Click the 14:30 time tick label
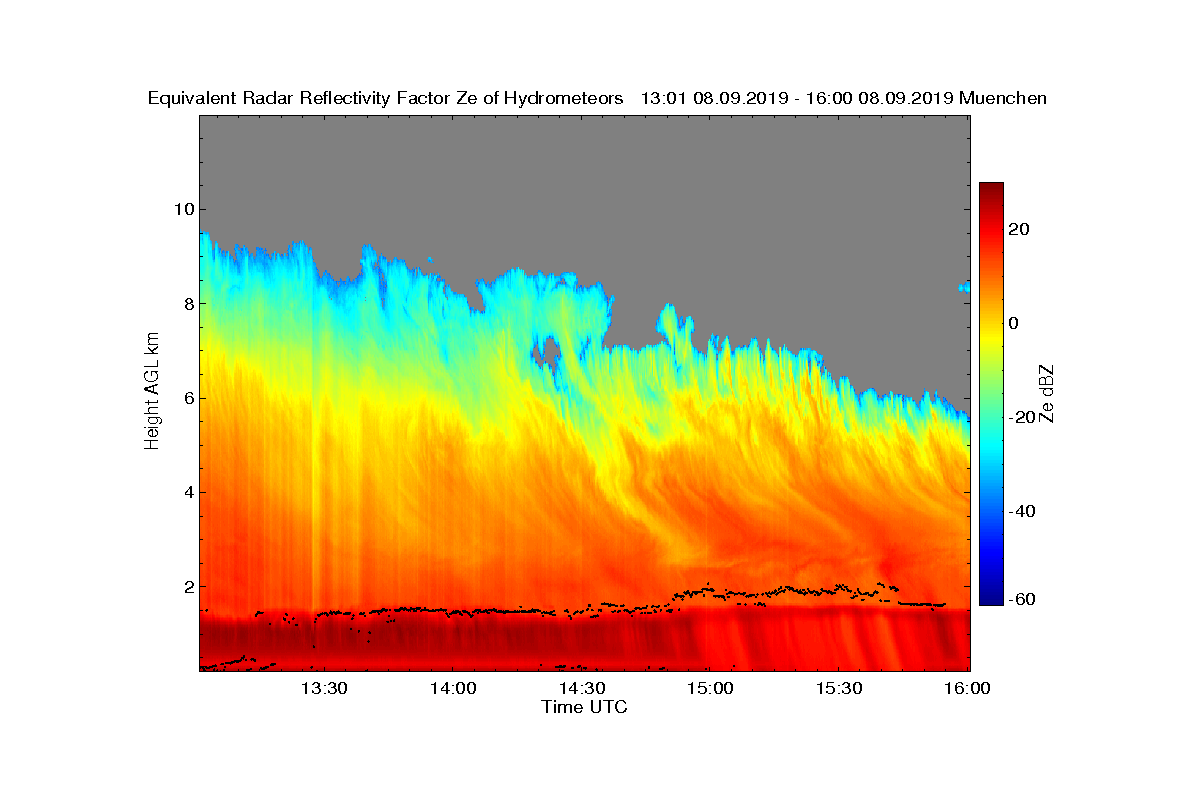 581,689
